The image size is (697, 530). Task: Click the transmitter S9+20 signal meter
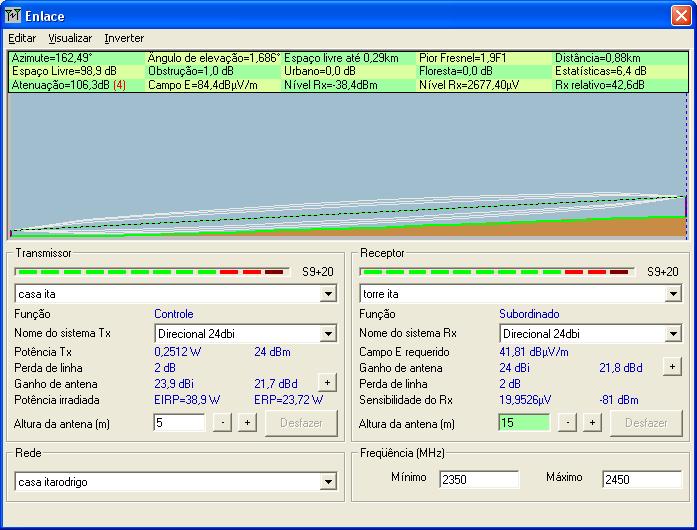[150, 271]
